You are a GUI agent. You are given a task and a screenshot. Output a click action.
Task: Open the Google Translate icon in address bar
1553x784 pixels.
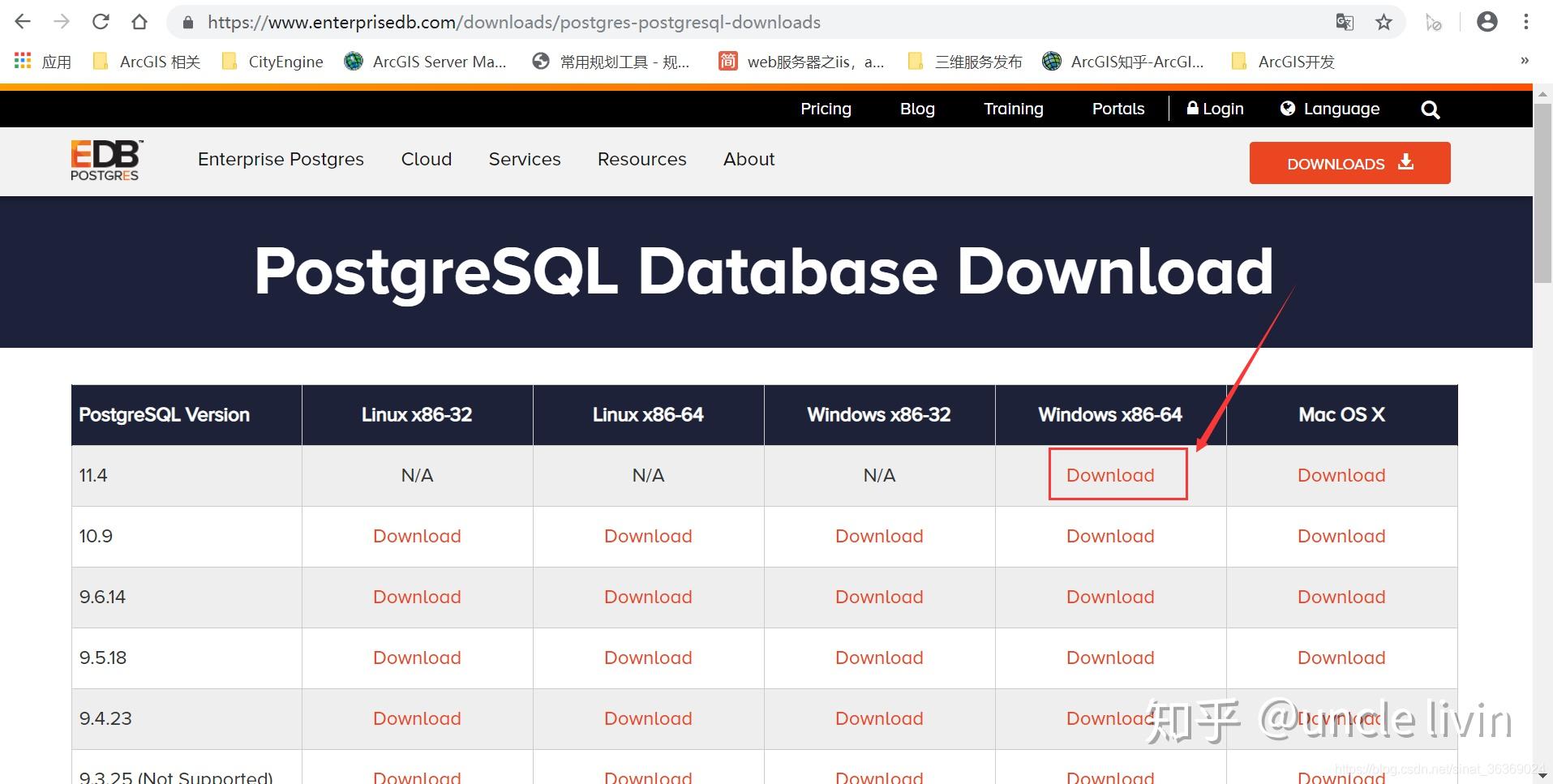[1345, 22]
